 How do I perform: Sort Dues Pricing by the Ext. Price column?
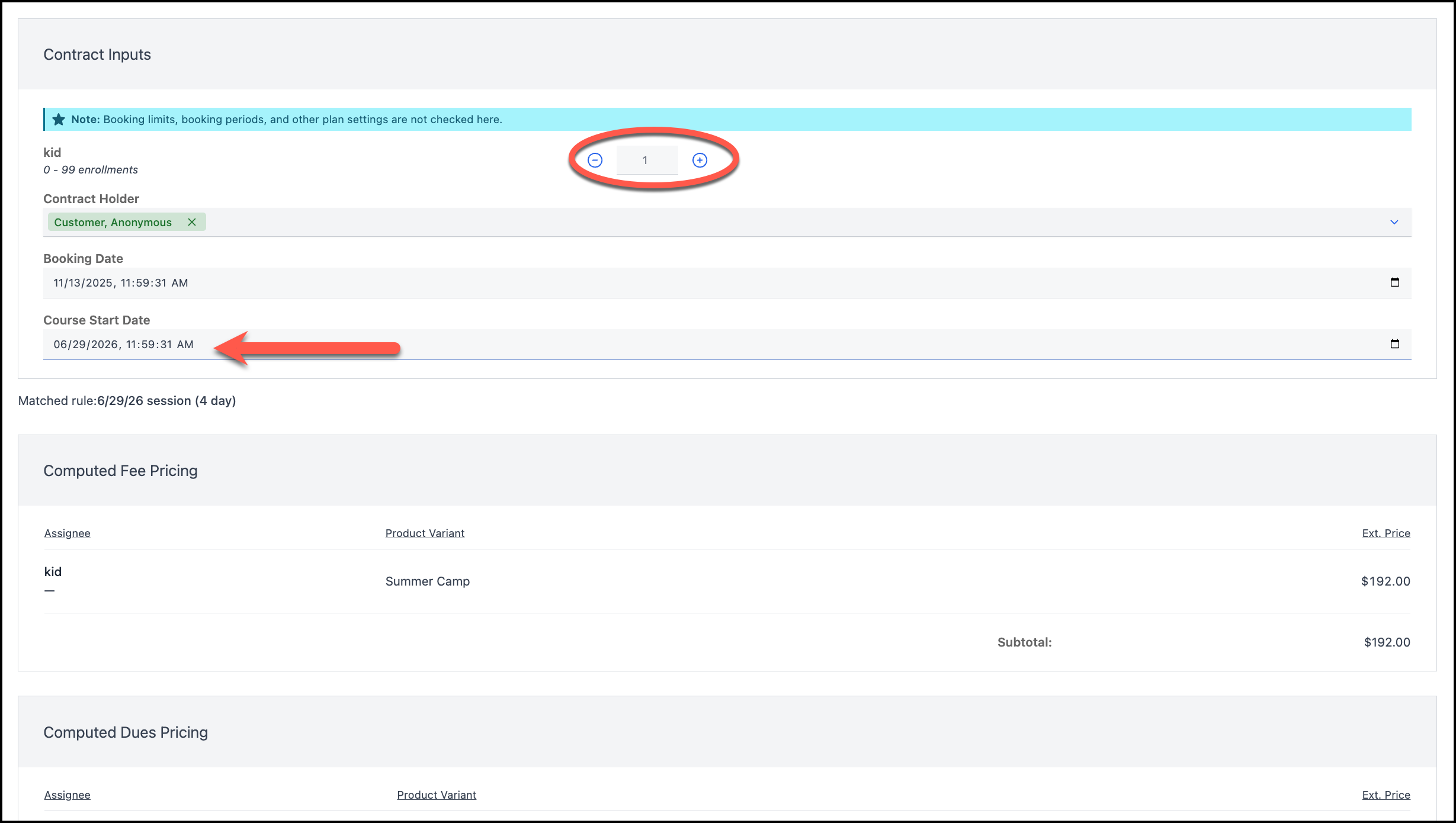1386,795
